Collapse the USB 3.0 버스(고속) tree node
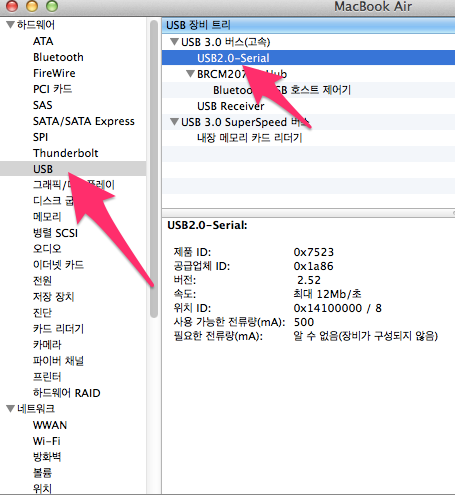The width and height of the screenshot is (455, 495). click(x=174, y=42)
